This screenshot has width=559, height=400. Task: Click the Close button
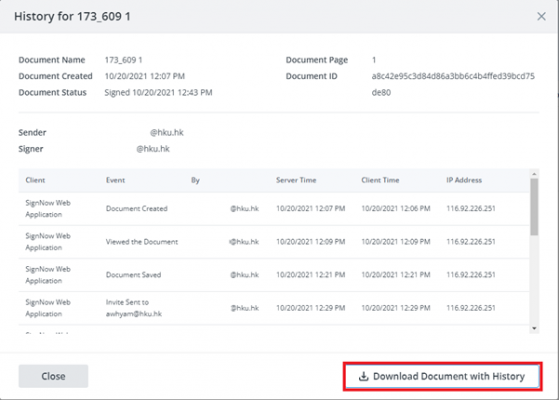[x=53, y=376]
